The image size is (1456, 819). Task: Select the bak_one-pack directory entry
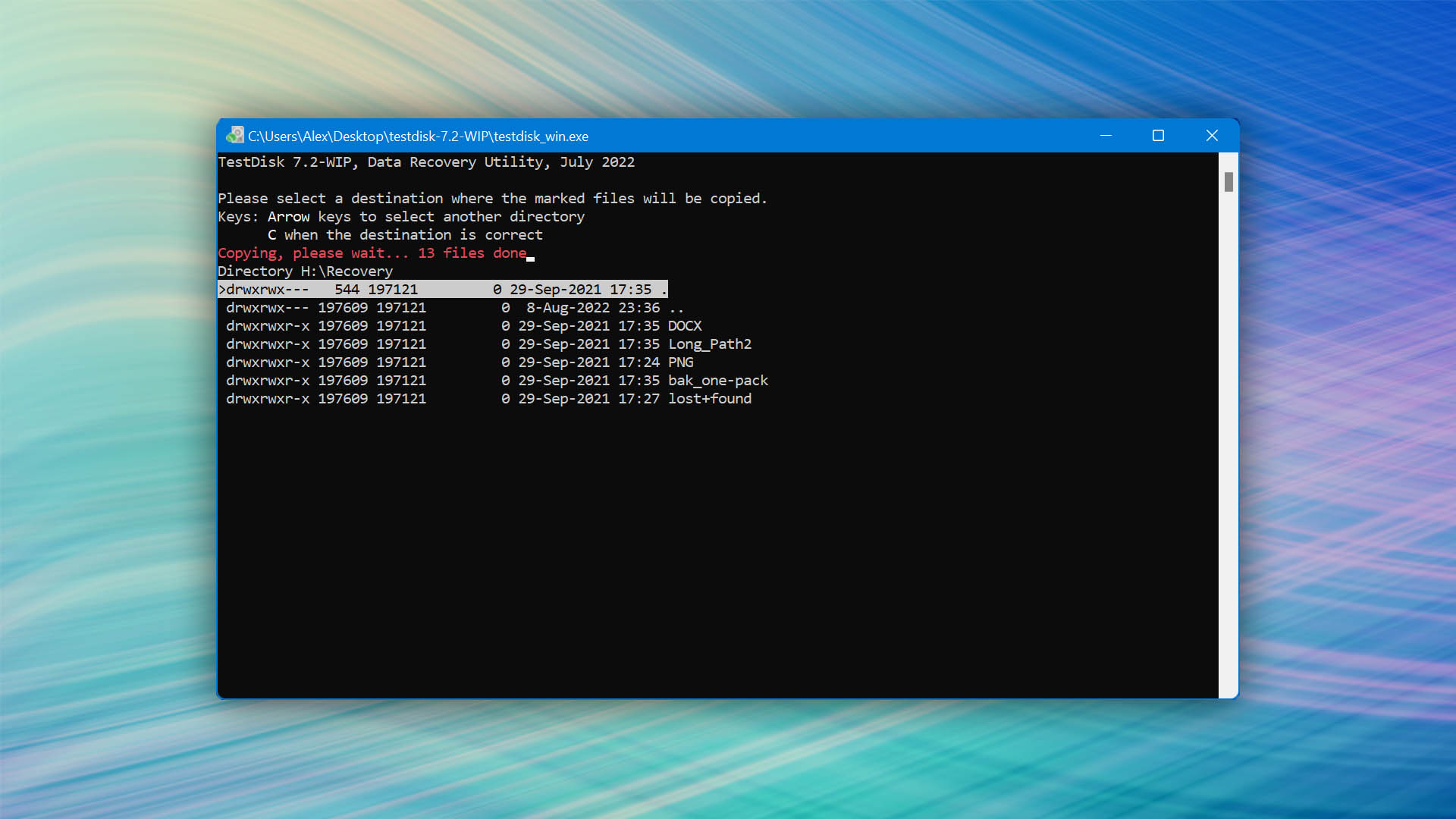click(497, 381)
